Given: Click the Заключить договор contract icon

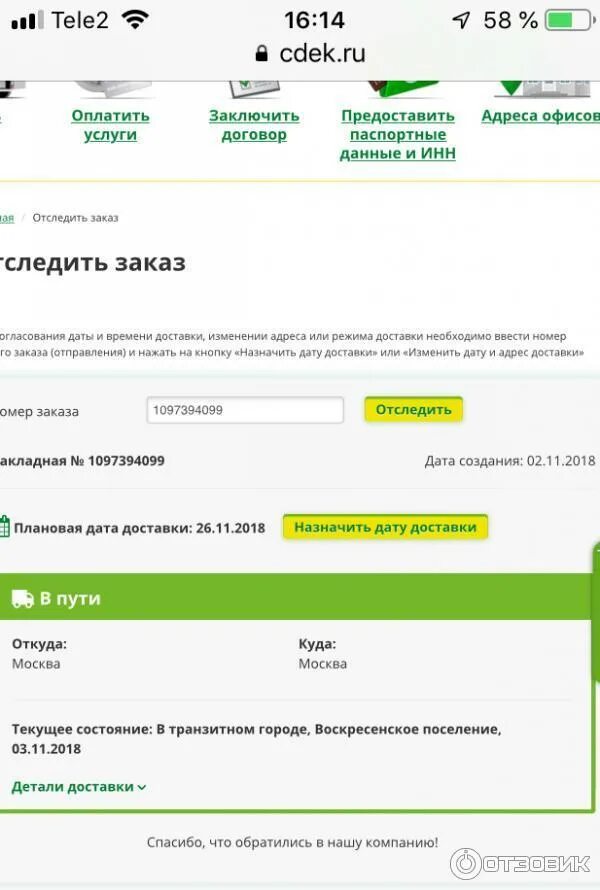Looking at the screenshot, I should click(254, 89).
